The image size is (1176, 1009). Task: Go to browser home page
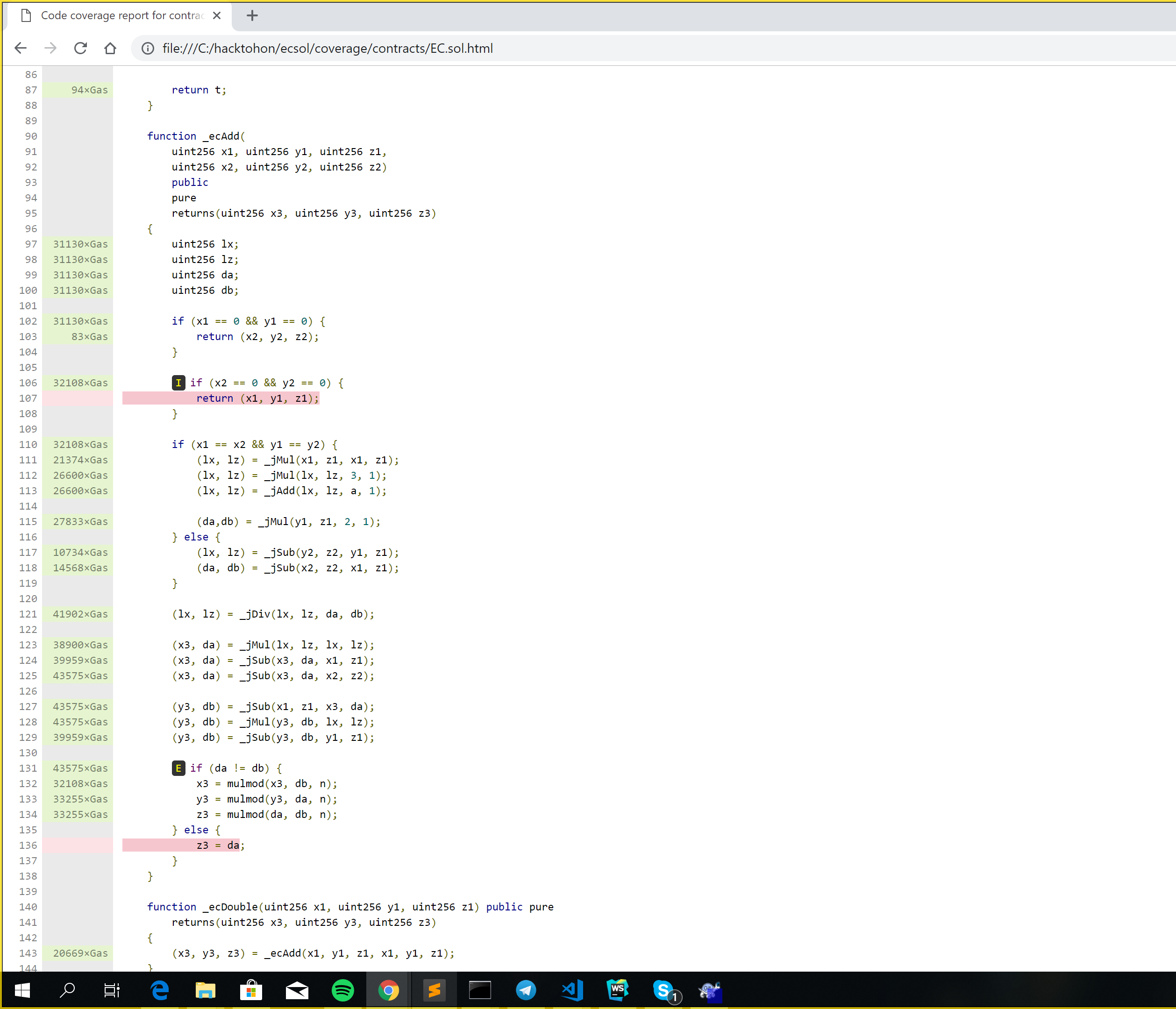110,48
